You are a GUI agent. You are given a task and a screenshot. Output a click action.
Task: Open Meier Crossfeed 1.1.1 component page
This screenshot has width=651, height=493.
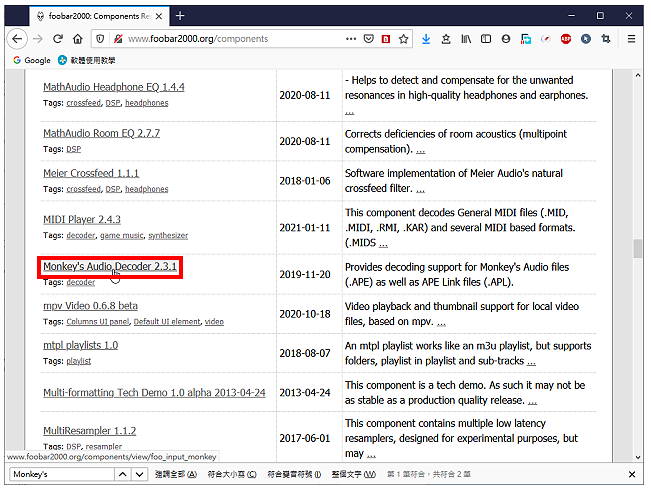(x=91, y=173)
